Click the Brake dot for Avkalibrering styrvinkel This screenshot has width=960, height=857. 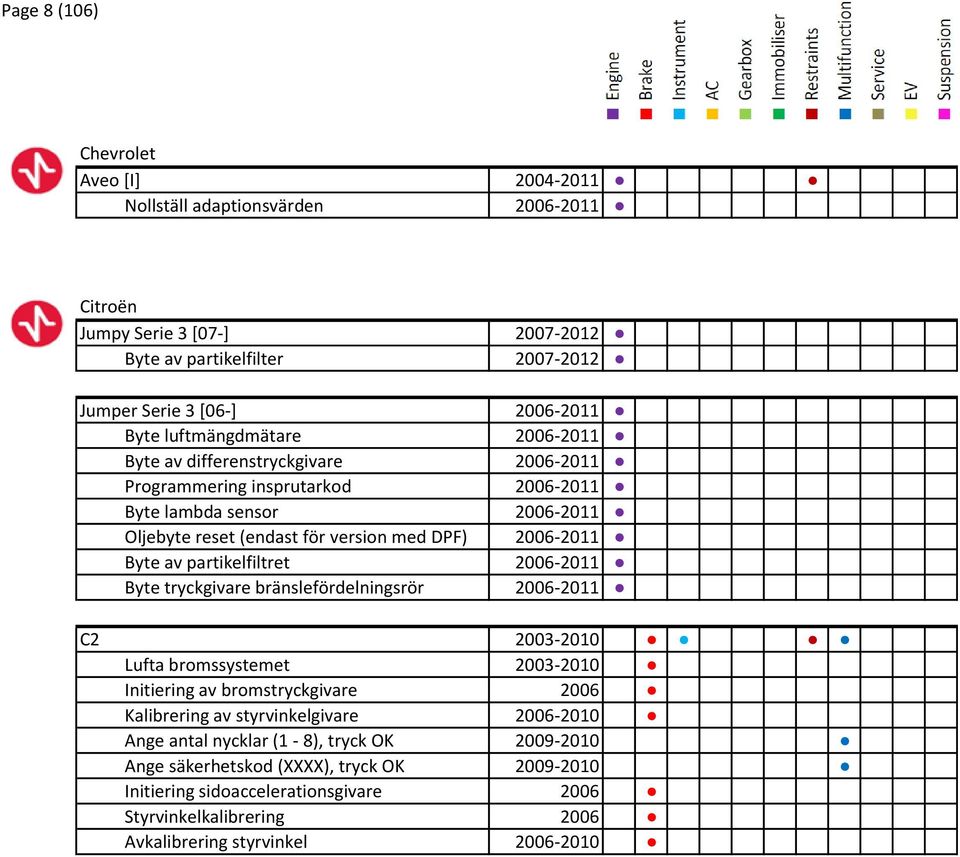[x=651, y=842]
